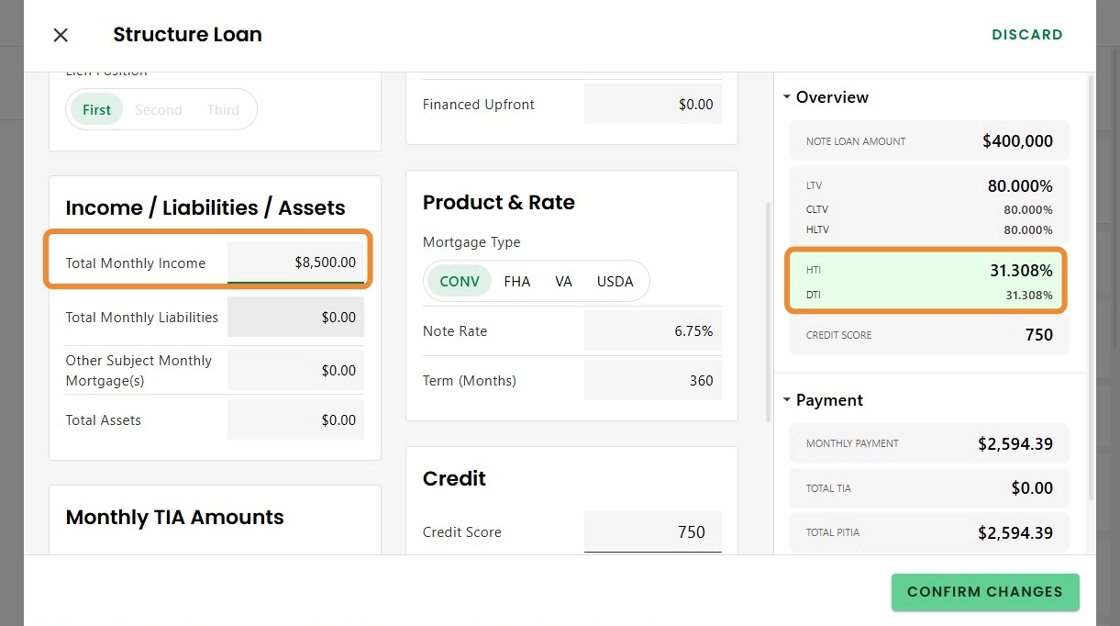Edit Other Subject Monthly Mortgage(s) amount
The image size is (1120, 626).
[x=296, y=370]
